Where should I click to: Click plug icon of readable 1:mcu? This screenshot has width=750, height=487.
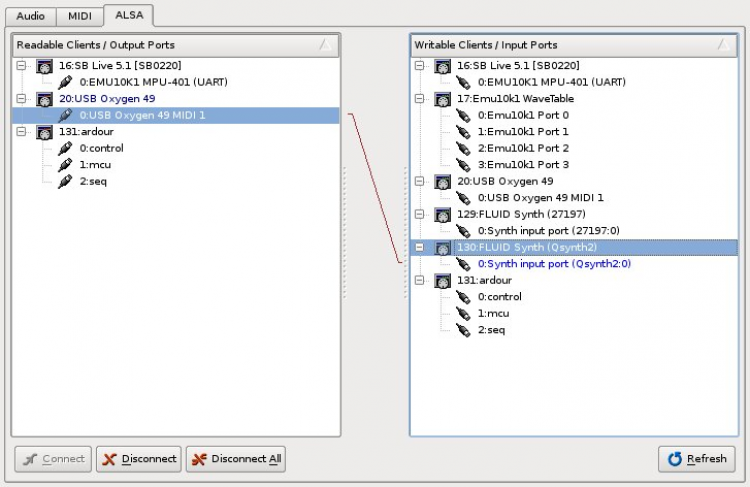coord(65,165)
